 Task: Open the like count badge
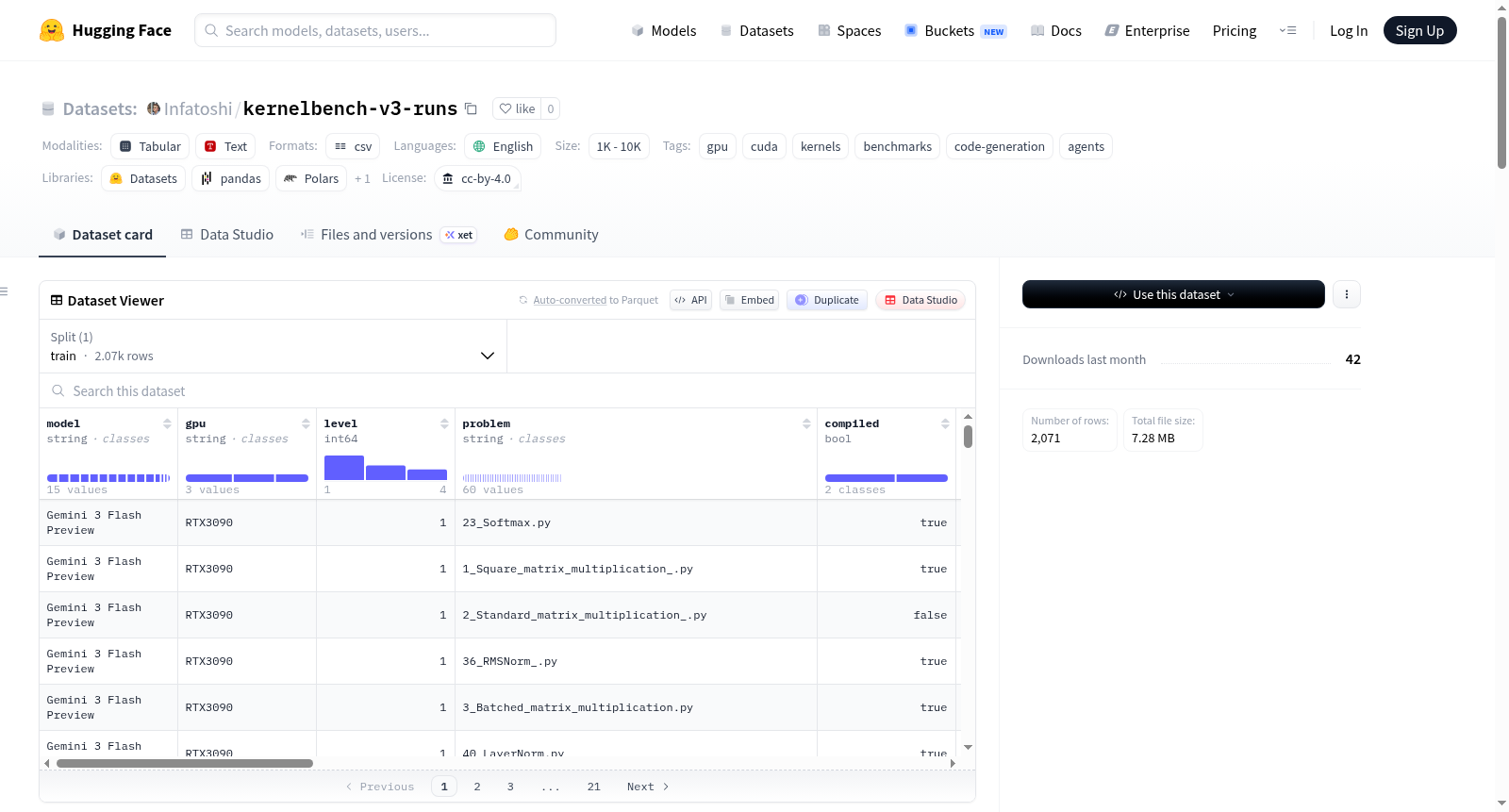click(551, 108)
